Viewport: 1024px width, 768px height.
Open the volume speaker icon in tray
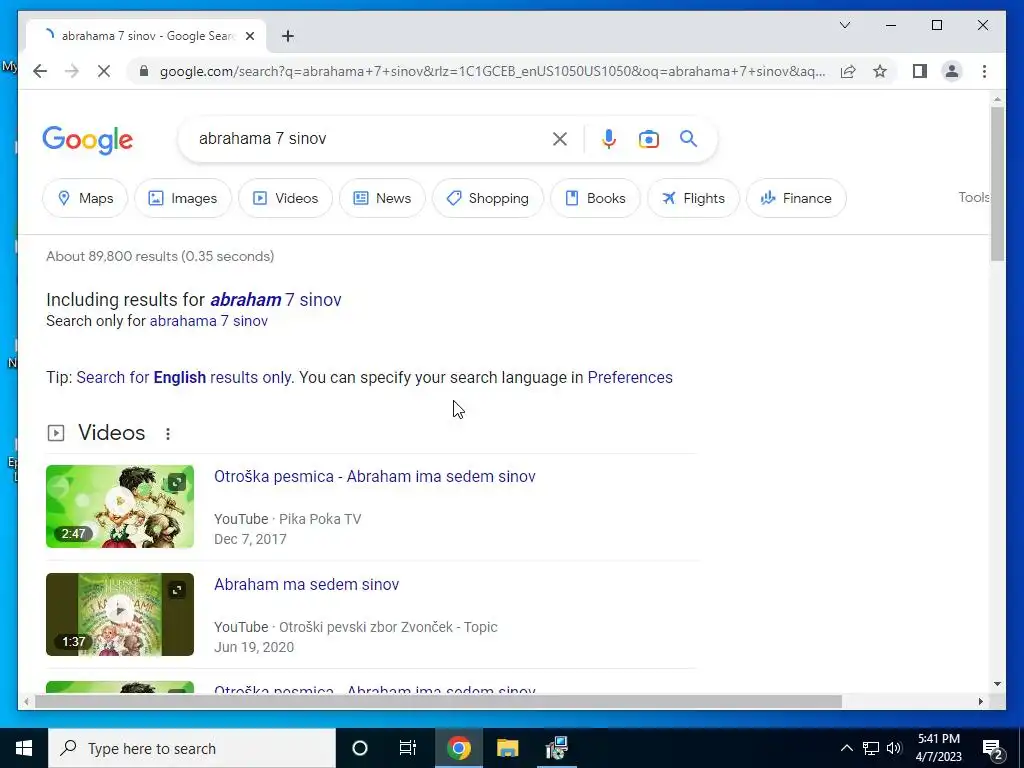tap(894, 748)
